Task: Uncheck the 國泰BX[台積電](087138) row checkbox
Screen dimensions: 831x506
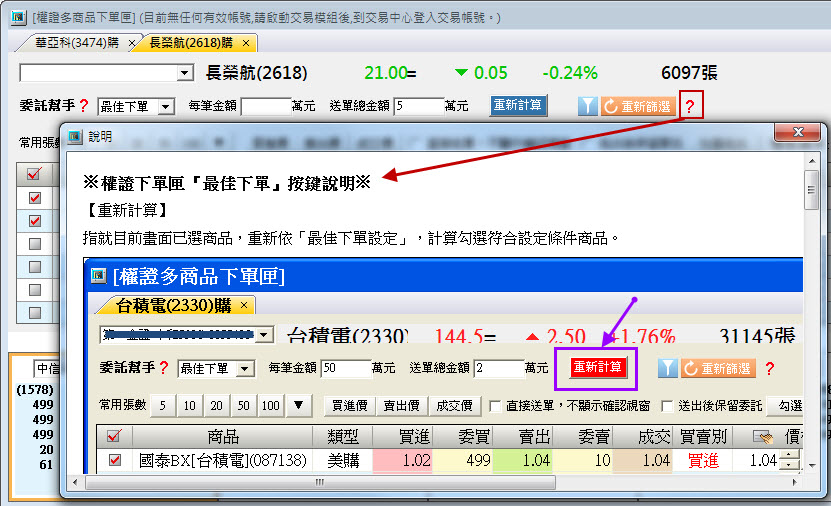Action: tap(114, 460)
